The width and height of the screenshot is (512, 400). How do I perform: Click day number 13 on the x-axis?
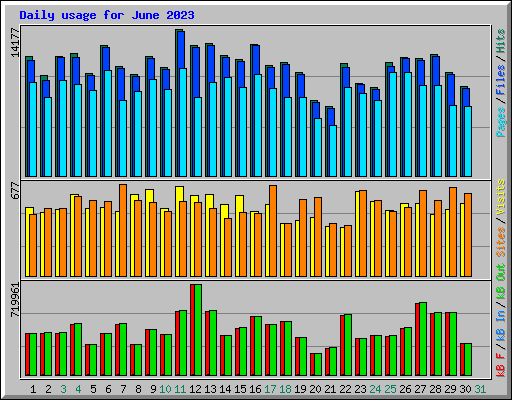(x=210, y=389)
